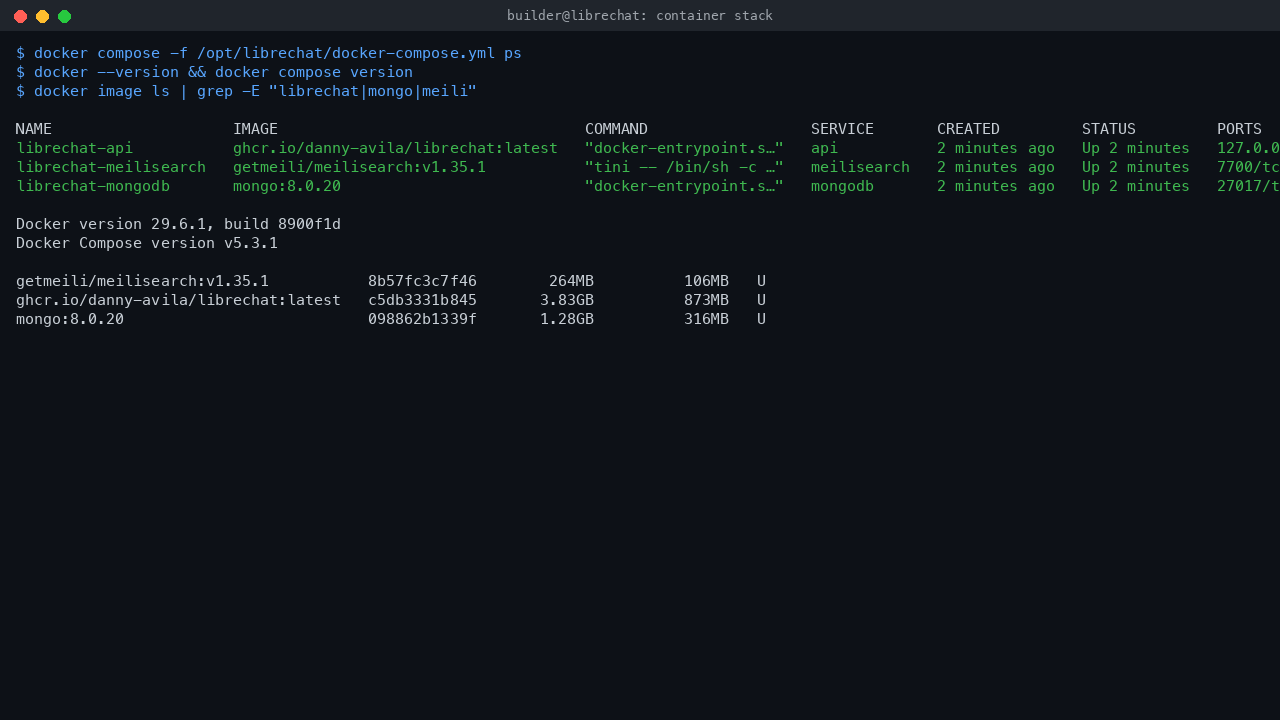Click the 'U' flag in the mongo:8.0.20 image row
1280x720 pixels.
tap(761, 319)
